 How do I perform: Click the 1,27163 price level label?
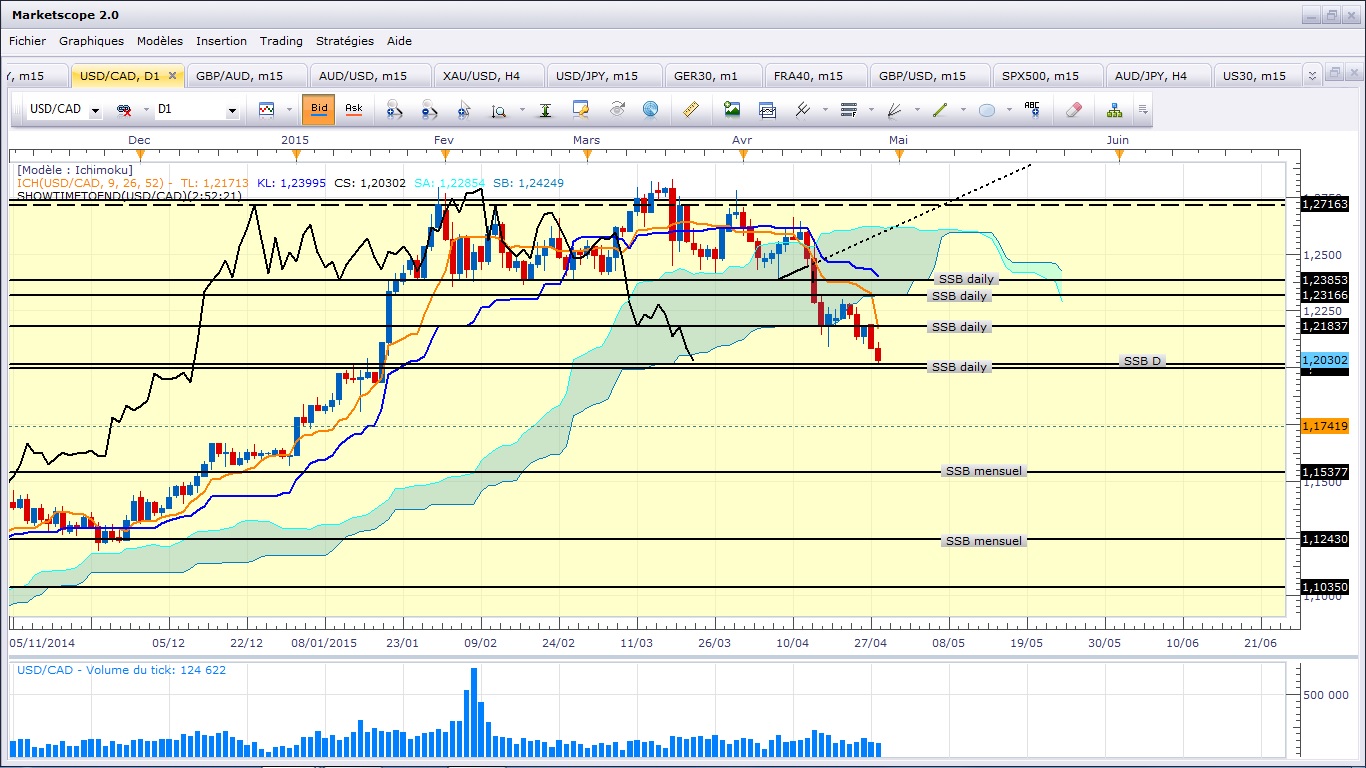tap(1326, 204)
